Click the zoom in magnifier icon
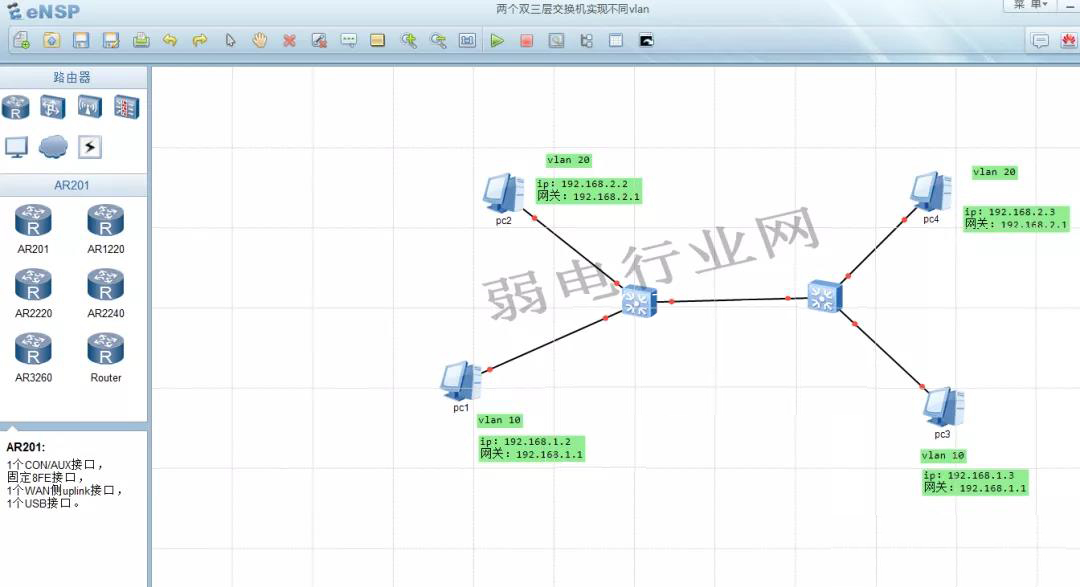The width and height of the screenshot is (1080, 587). 408,41
